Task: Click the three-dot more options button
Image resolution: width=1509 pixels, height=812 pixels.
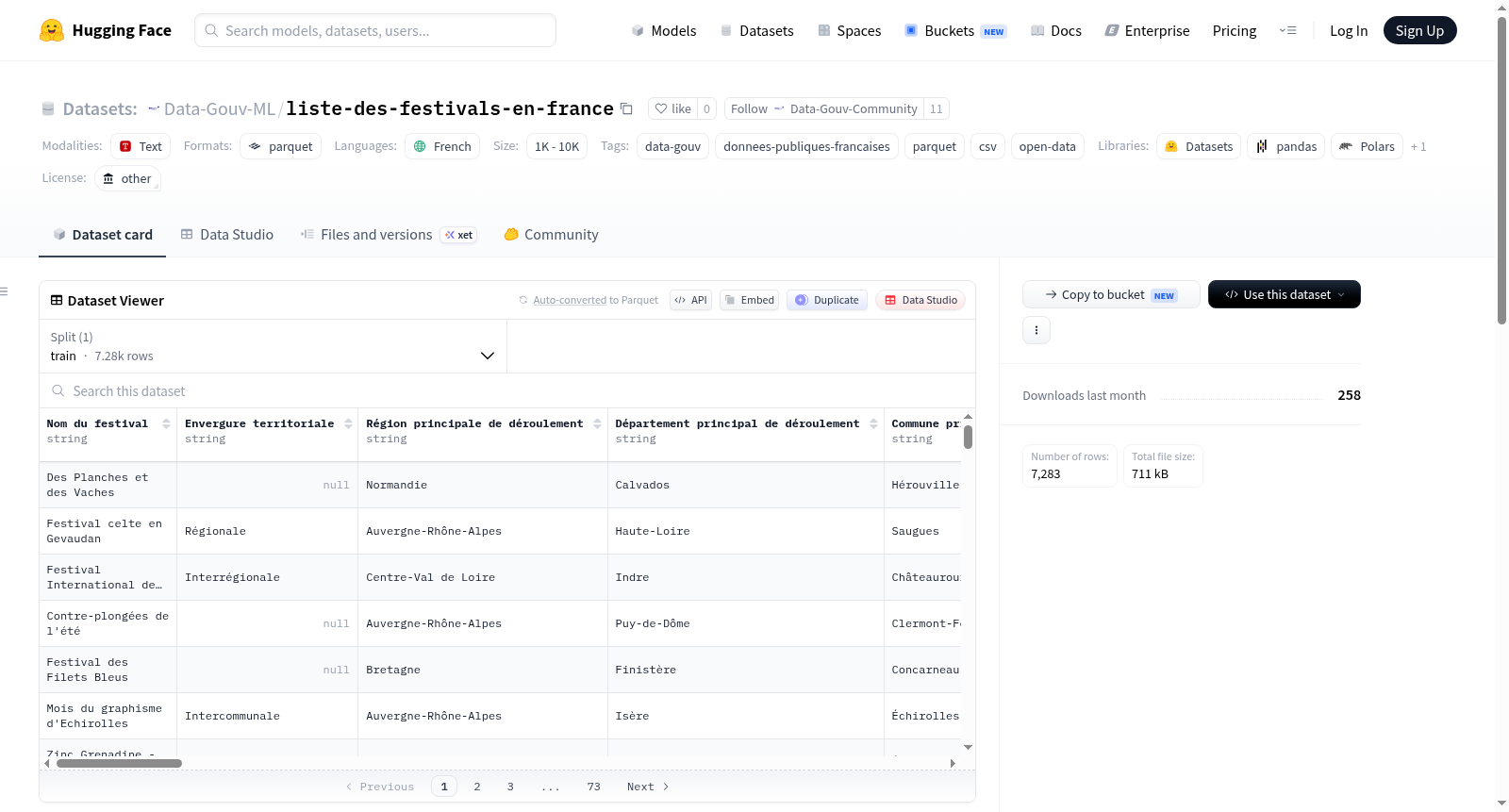Action: click(x=1036, y=330)
